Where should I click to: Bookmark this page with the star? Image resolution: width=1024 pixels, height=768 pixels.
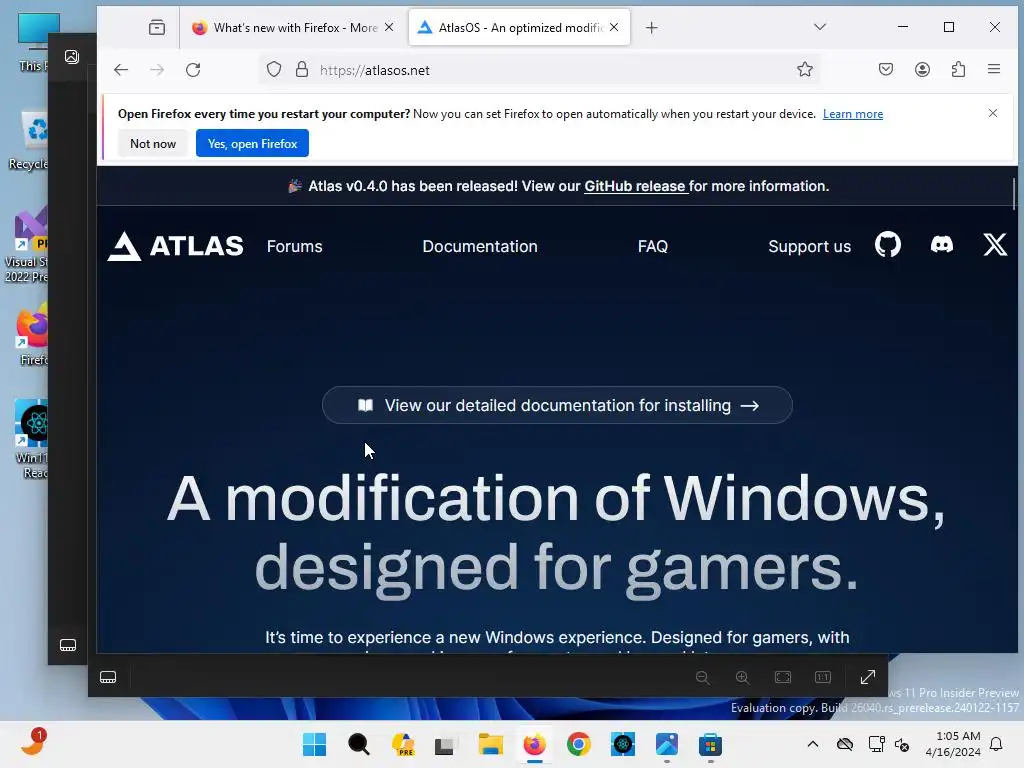point(805,69)
